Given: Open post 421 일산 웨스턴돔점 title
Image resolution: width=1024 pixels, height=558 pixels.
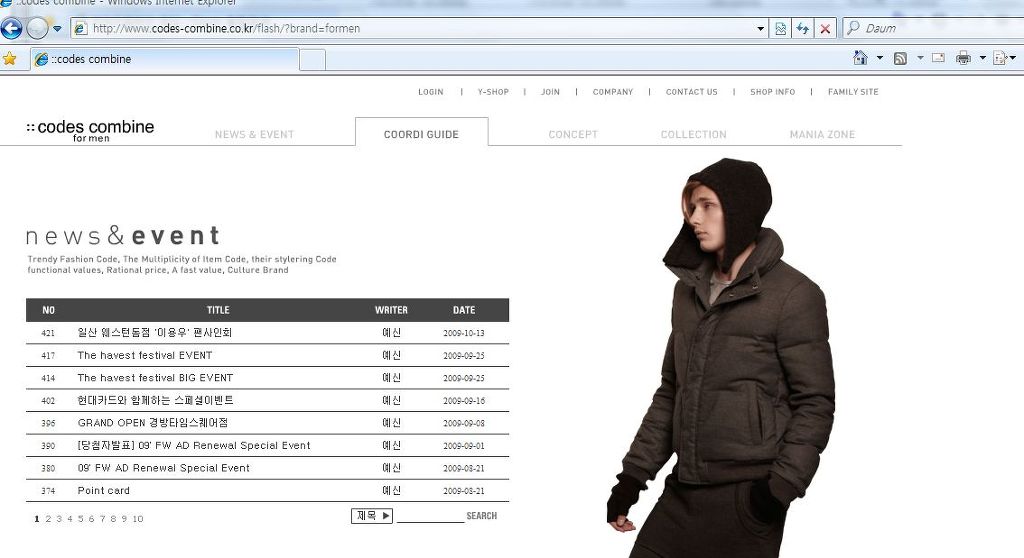Looking at the screenshot, I should [x=154, y=333].
